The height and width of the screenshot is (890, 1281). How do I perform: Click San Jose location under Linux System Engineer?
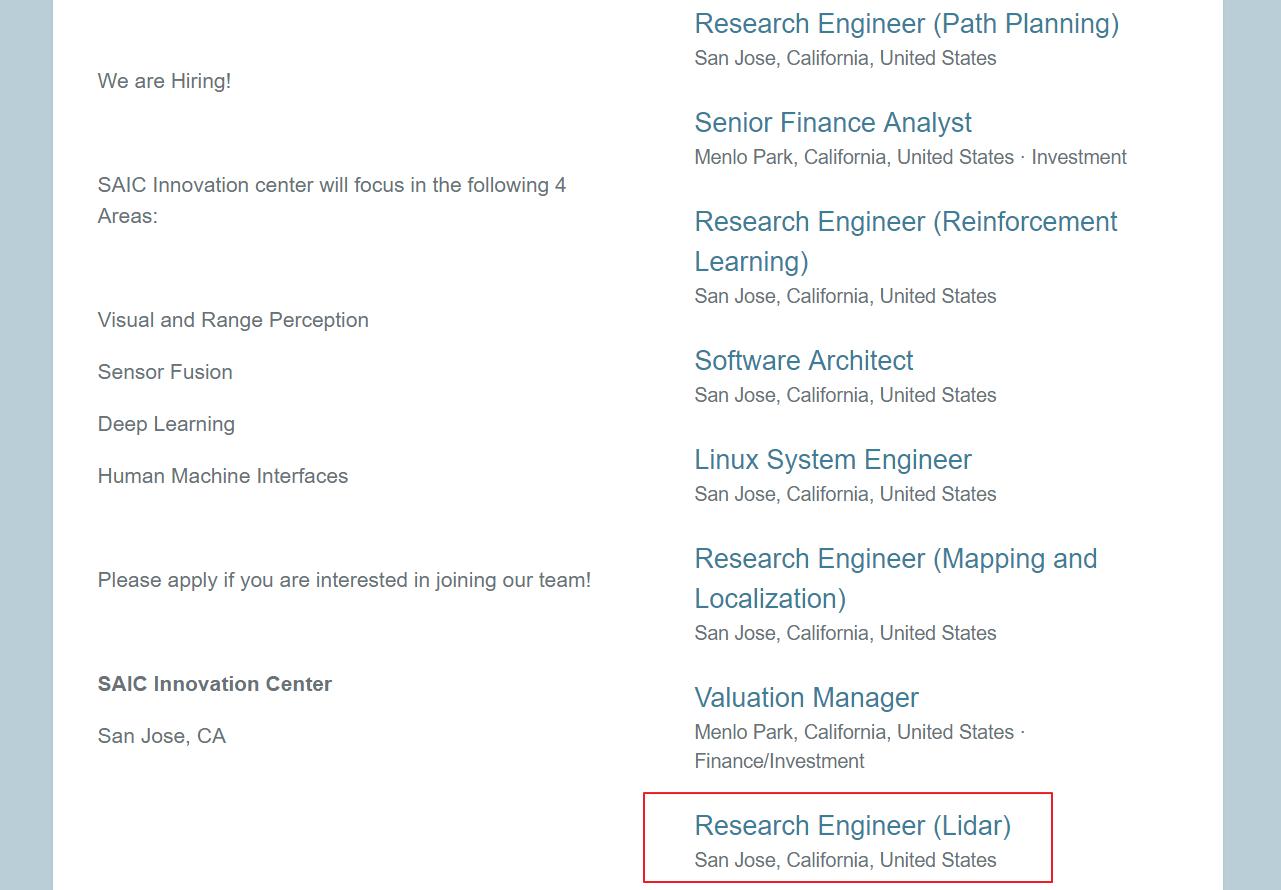click(845, 495)
